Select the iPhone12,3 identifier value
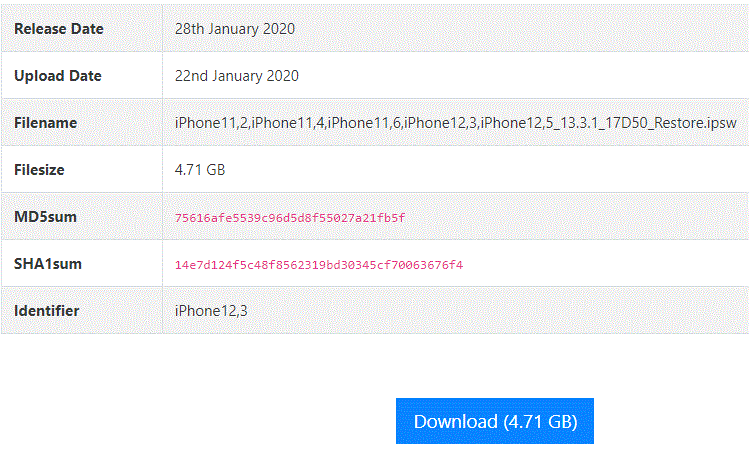Viewport: 749px width, 451px height. click(x=210, y=311)
